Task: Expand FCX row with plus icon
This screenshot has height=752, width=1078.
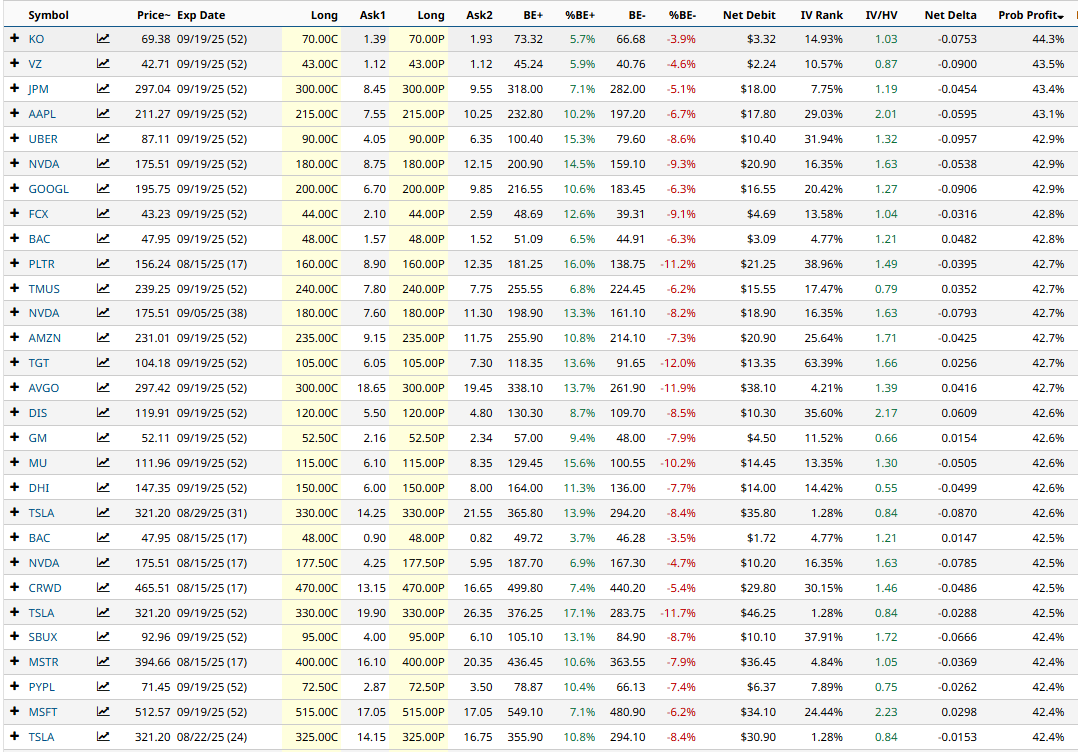Action: [x=14, y=213]
